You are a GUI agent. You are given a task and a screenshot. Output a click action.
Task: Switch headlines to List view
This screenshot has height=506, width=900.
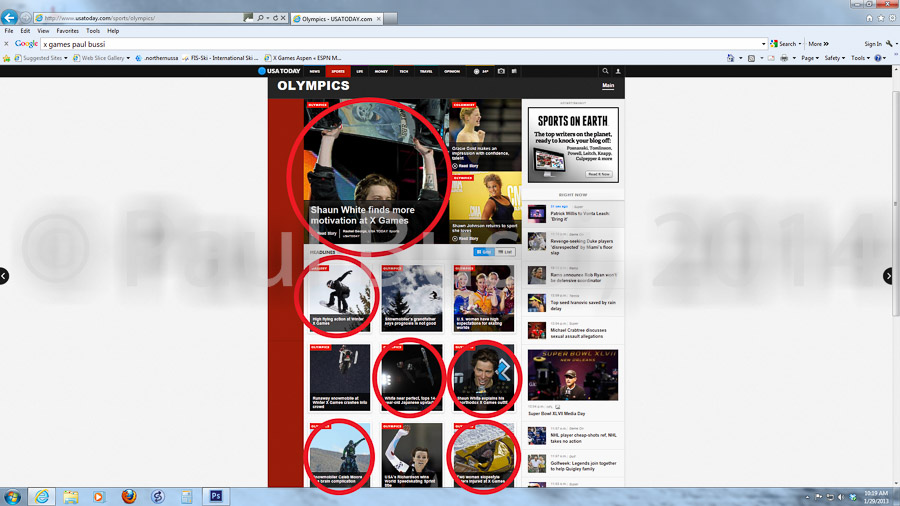(x=505, y=252)
